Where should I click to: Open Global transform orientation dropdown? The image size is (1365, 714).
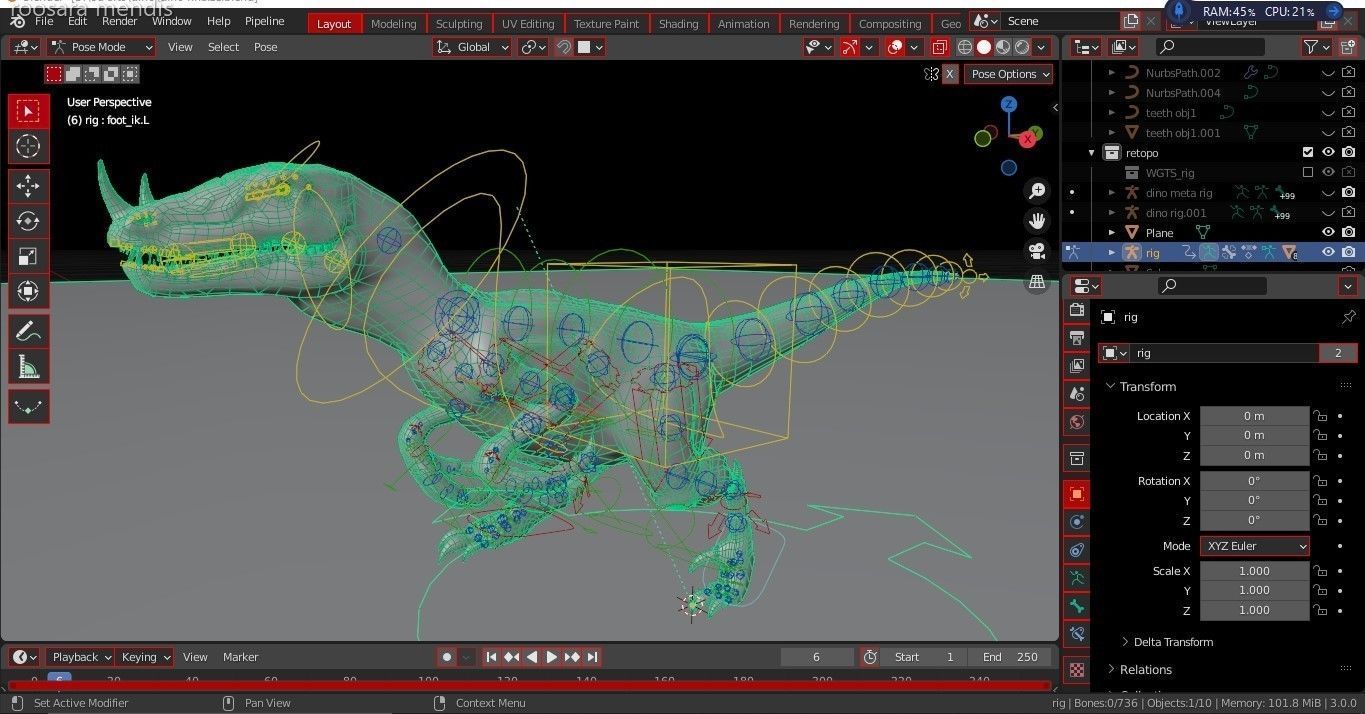pyautogui.click(x=473, y=47)
